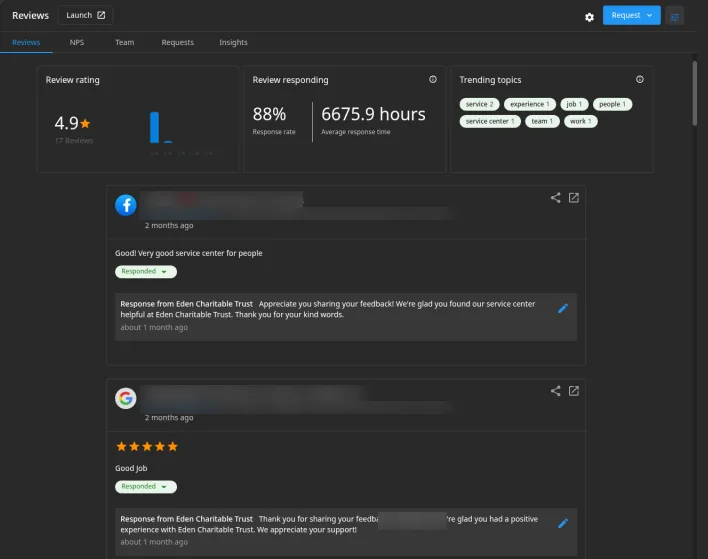
Task: Click the 4.9 star rating value
Action: (x=72, y=123)
